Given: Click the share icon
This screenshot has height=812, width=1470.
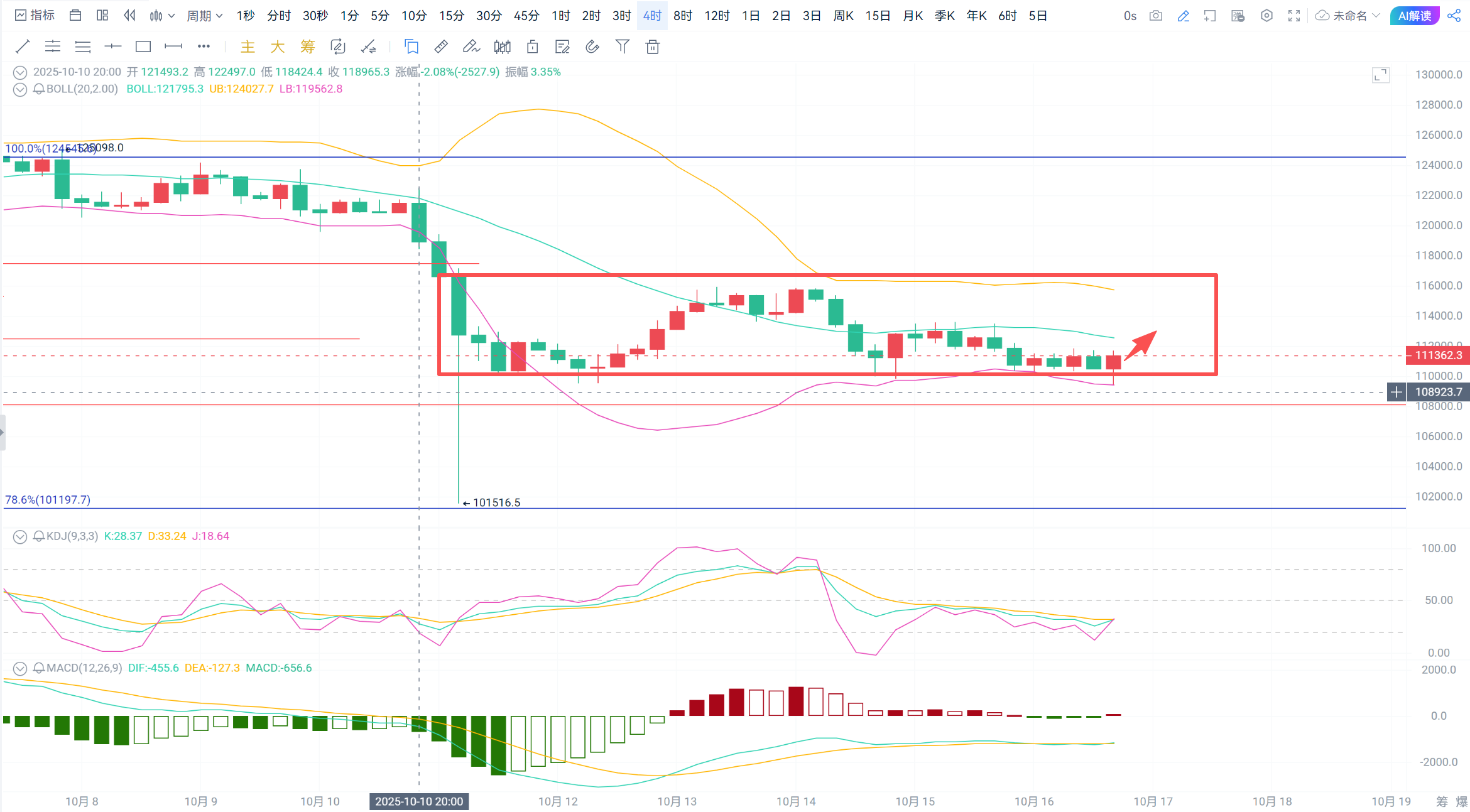Looking at the screenshot, I should coord(1454,16).
